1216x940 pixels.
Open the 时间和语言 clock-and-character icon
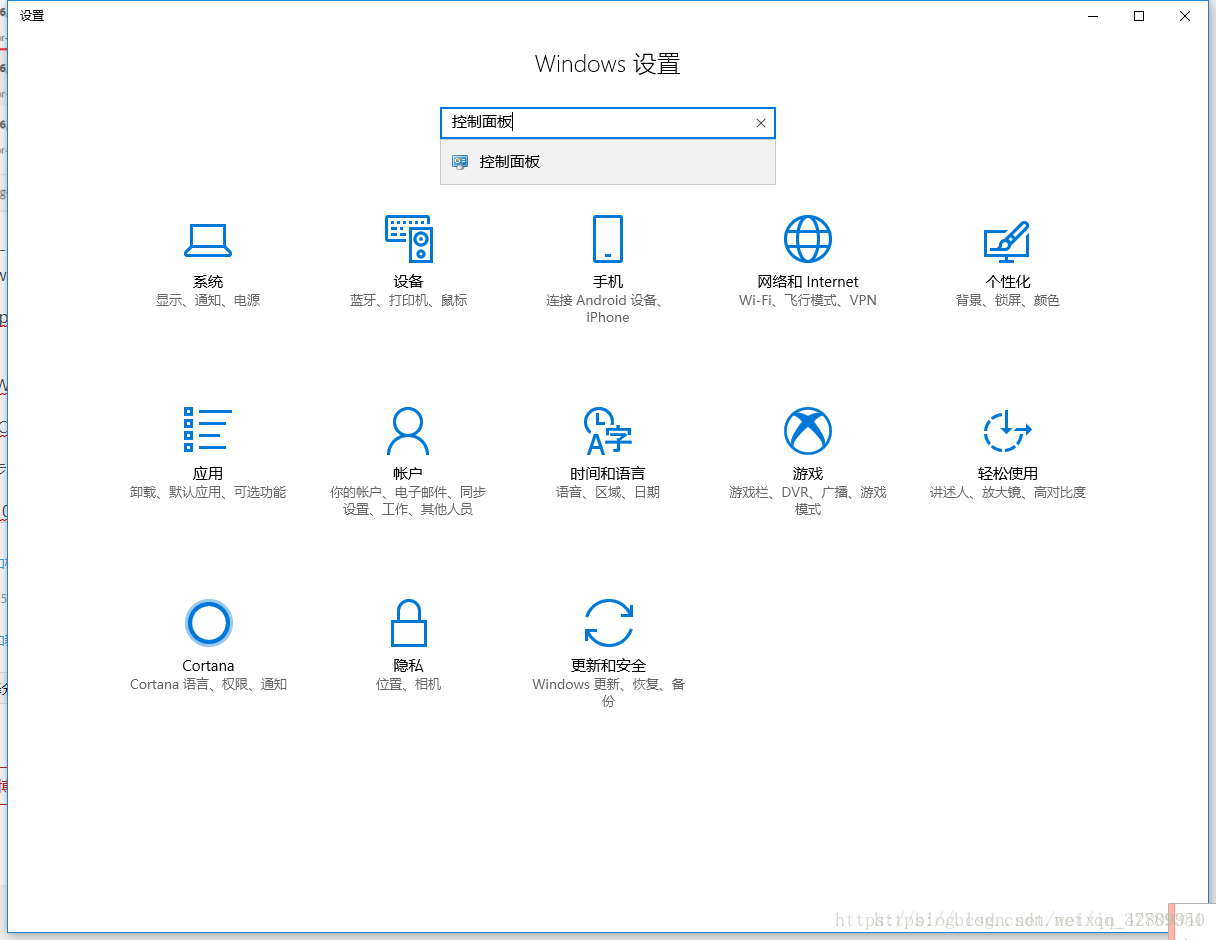pos(608,431)
